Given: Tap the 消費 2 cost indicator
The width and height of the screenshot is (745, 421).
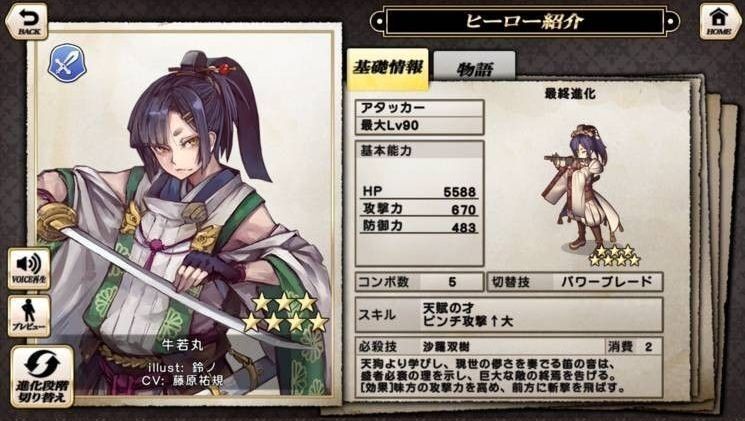Looking at the screenshot, I should (634, 346).
